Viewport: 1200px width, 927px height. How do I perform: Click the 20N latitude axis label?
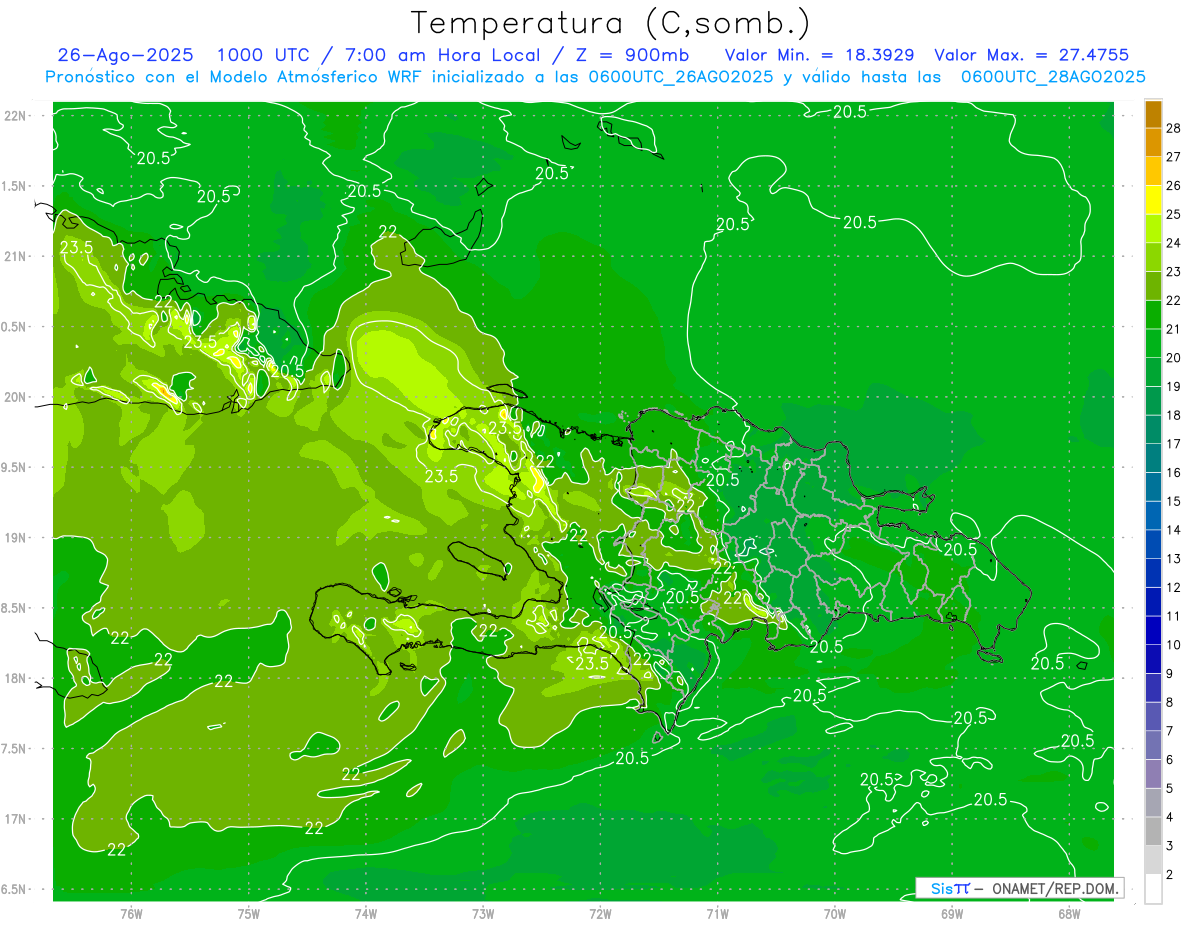pyautogui.click(x=14, y=397)
